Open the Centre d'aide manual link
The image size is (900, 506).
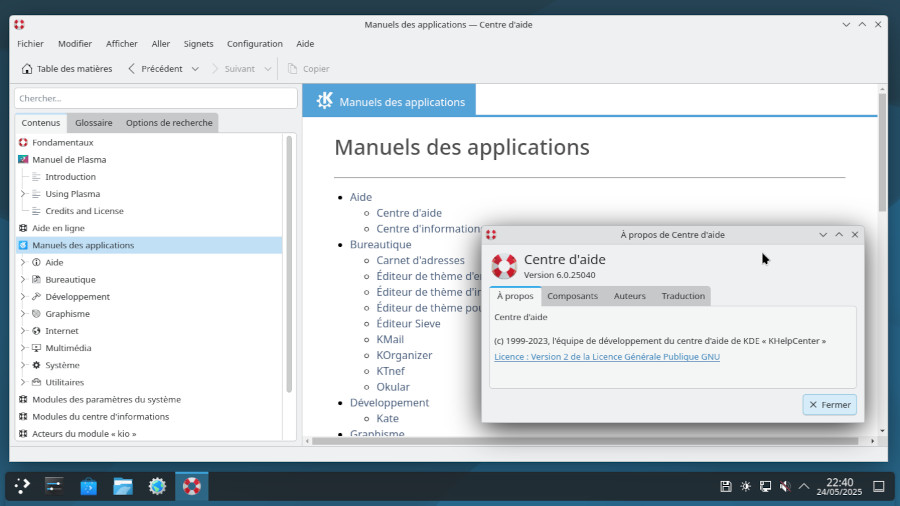[409, 213]
